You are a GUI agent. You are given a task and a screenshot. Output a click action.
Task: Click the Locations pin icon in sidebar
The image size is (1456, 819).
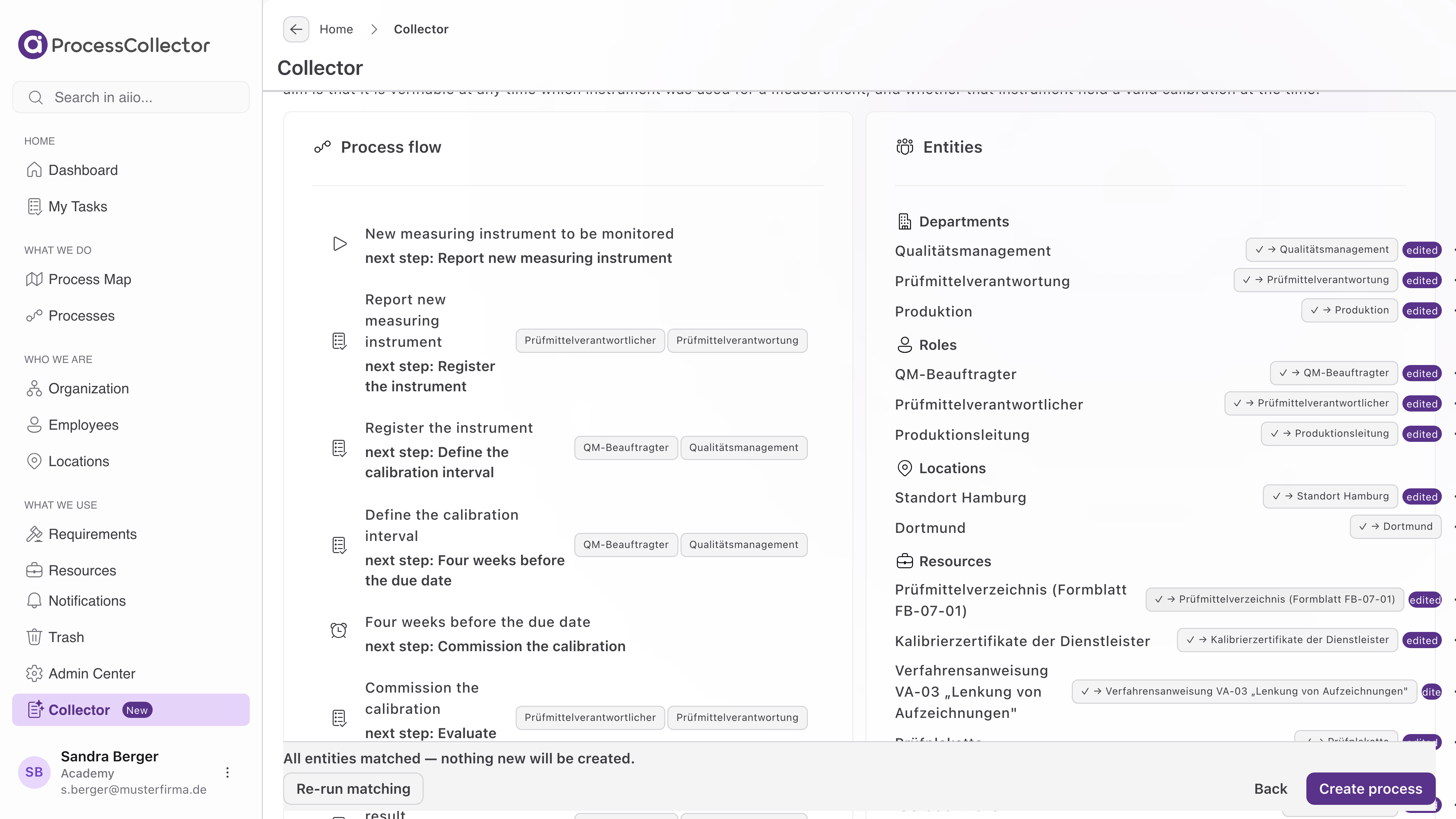coord(34,461)
